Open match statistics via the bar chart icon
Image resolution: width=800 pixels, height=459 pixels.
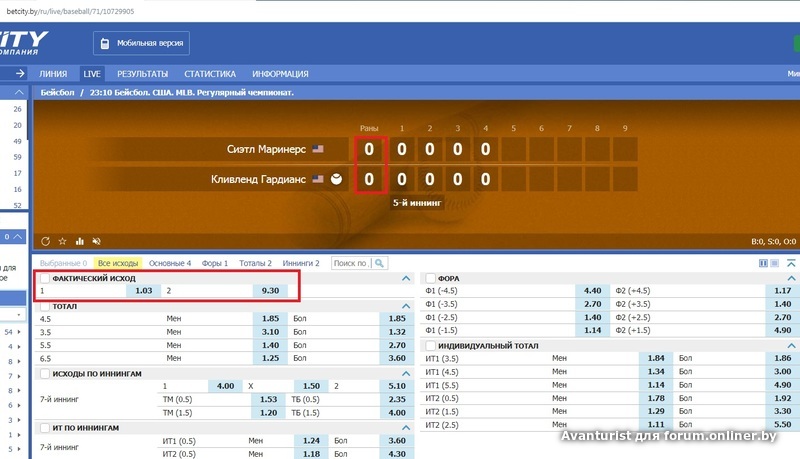[80, 241]
